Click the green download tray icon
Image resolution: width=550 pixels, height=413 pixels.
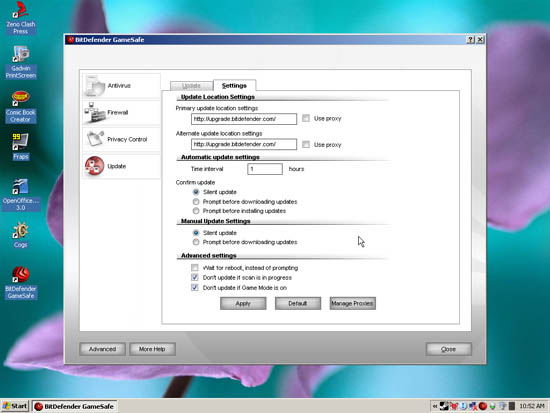tap(492, 406)
